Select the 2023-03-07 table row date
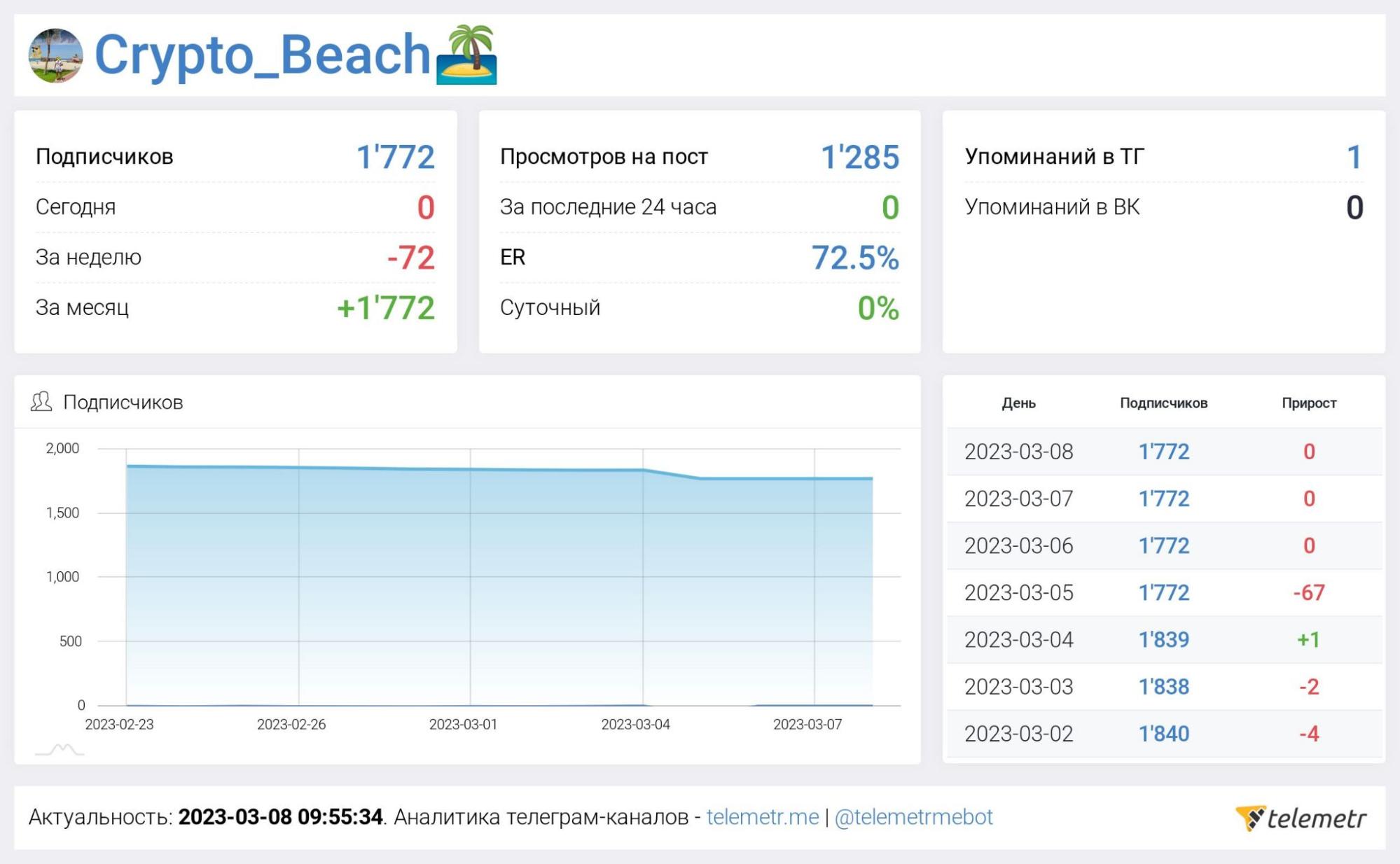 coord(1019,499)
